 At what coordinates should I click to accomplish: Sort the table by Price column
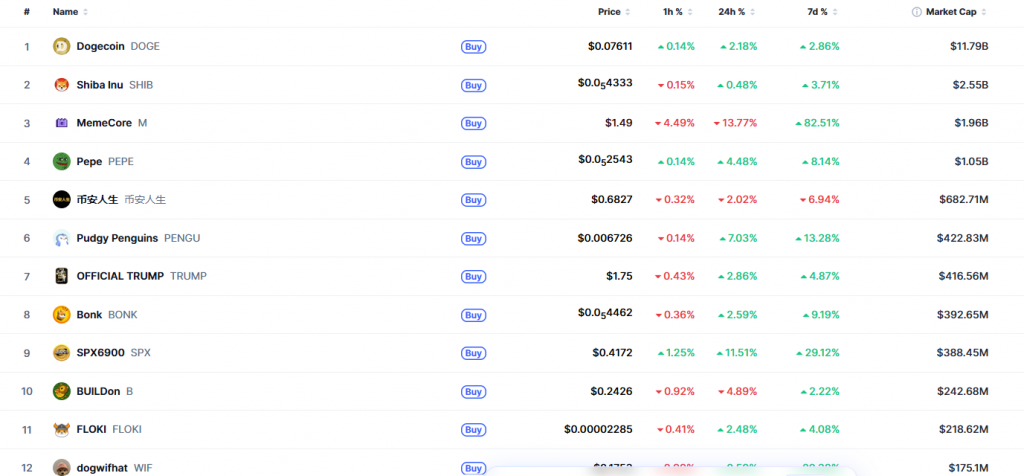pos(614,12)
